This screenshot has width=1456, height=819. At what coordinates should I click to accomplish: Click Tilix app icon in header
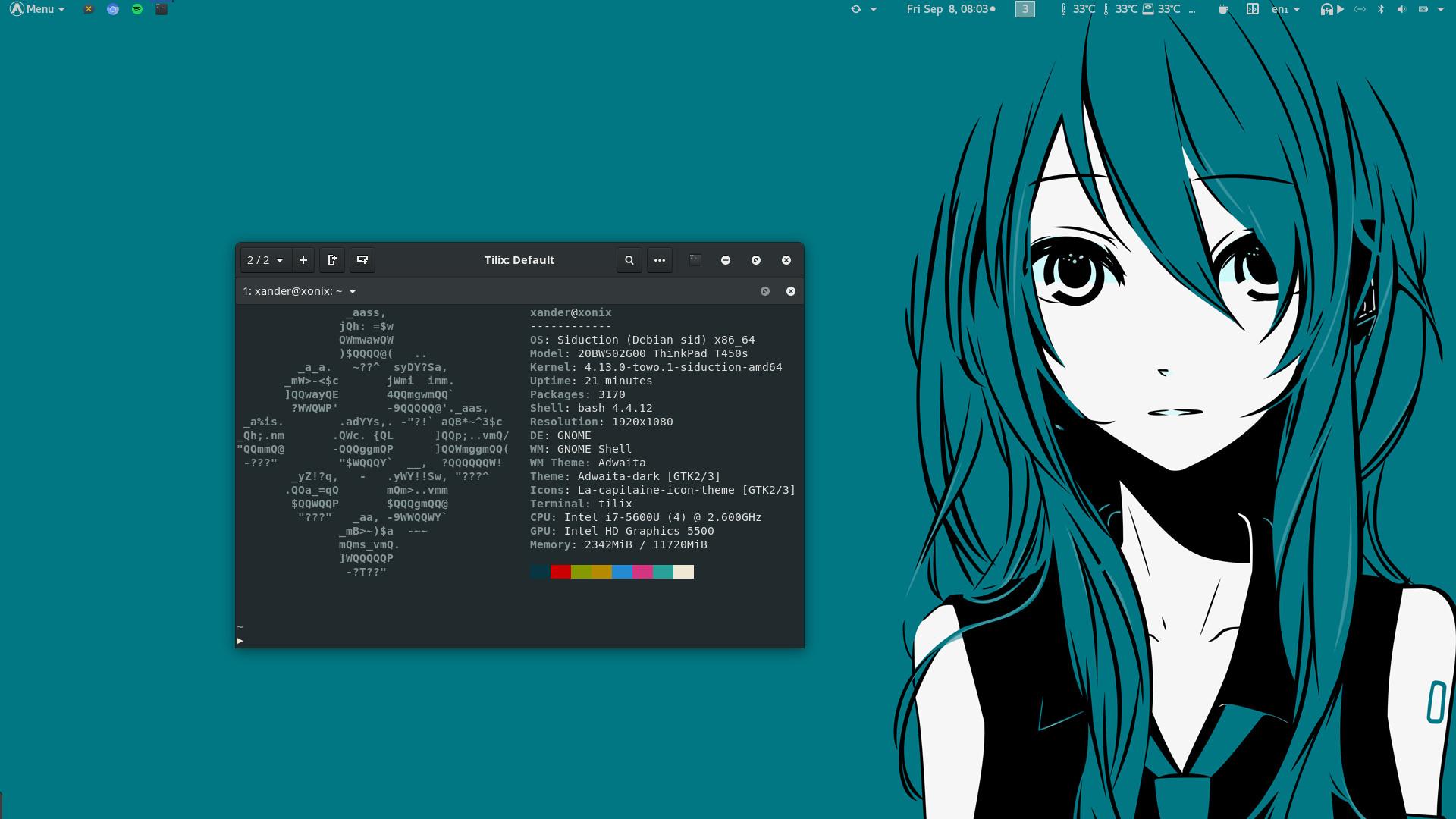695,259
